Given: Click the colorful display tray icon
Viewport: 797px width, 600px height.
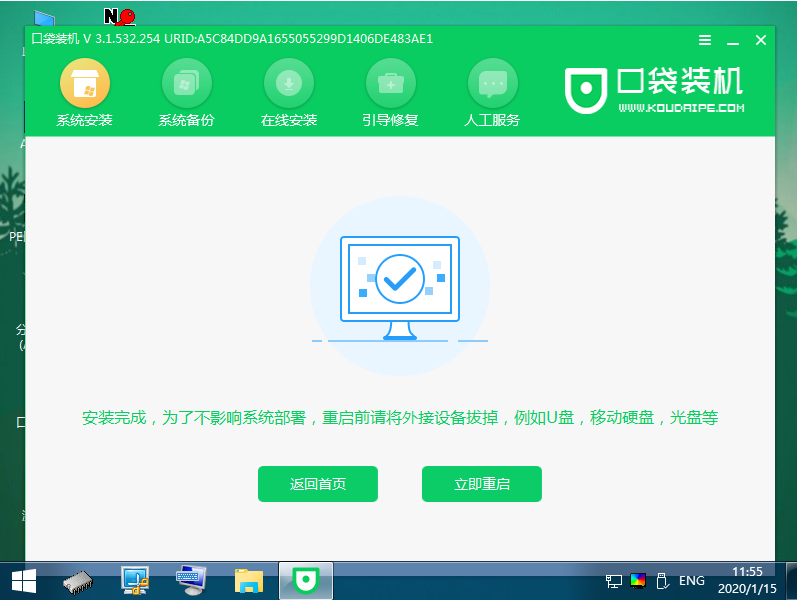Looking at the screenshot, I should pyautogui.click(x=637, y=581).
